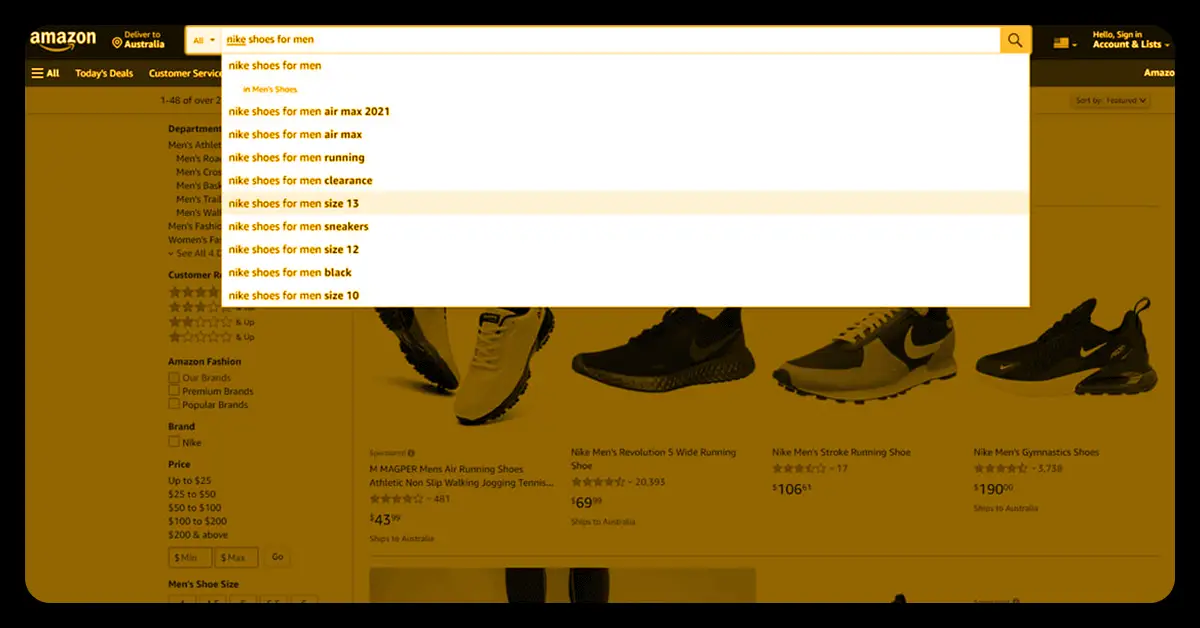Image resolution: width=1200 pixels, height=628 pixels.
Task: Click the magnifier search button
Action: coord(1015,40)
